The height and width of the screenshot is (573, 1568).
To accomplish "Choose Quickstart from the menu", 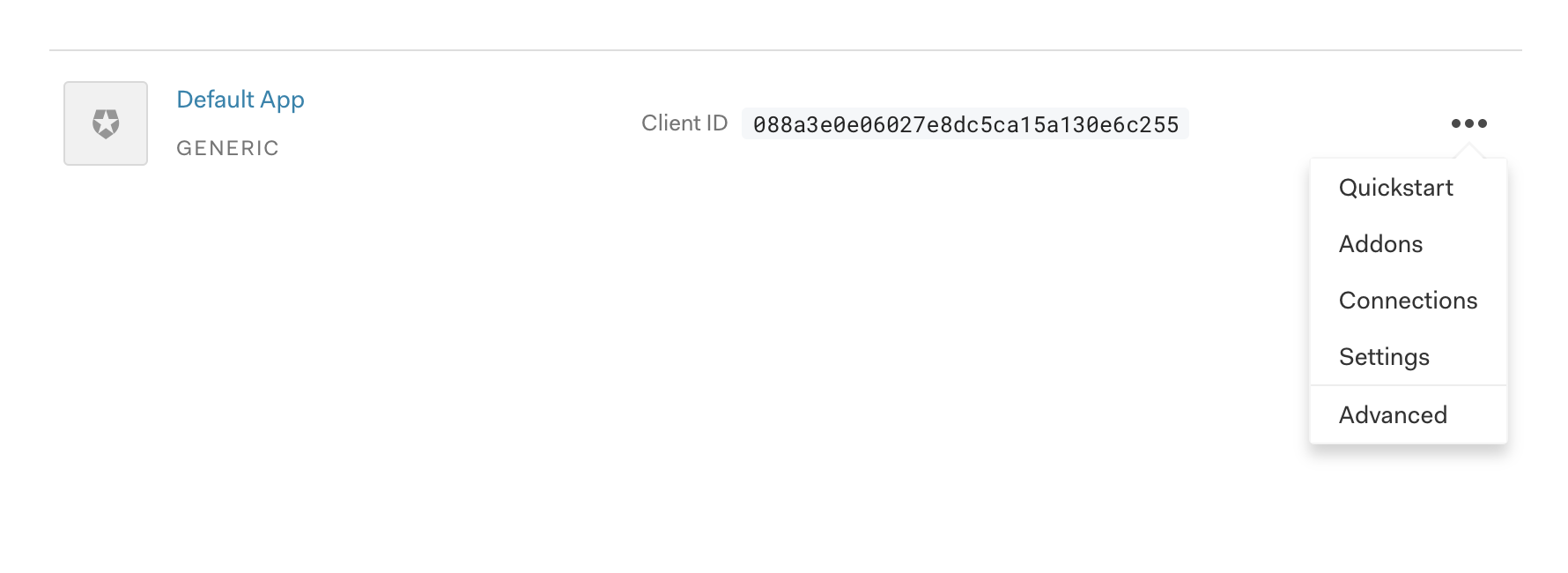I will 1396,187.
